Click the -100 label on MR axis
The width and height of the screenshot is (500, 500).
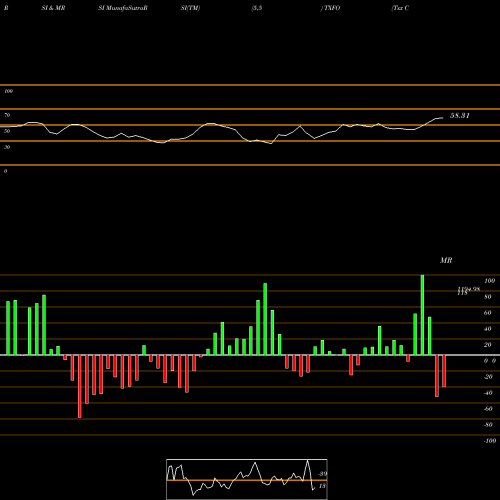click(490, 441)
